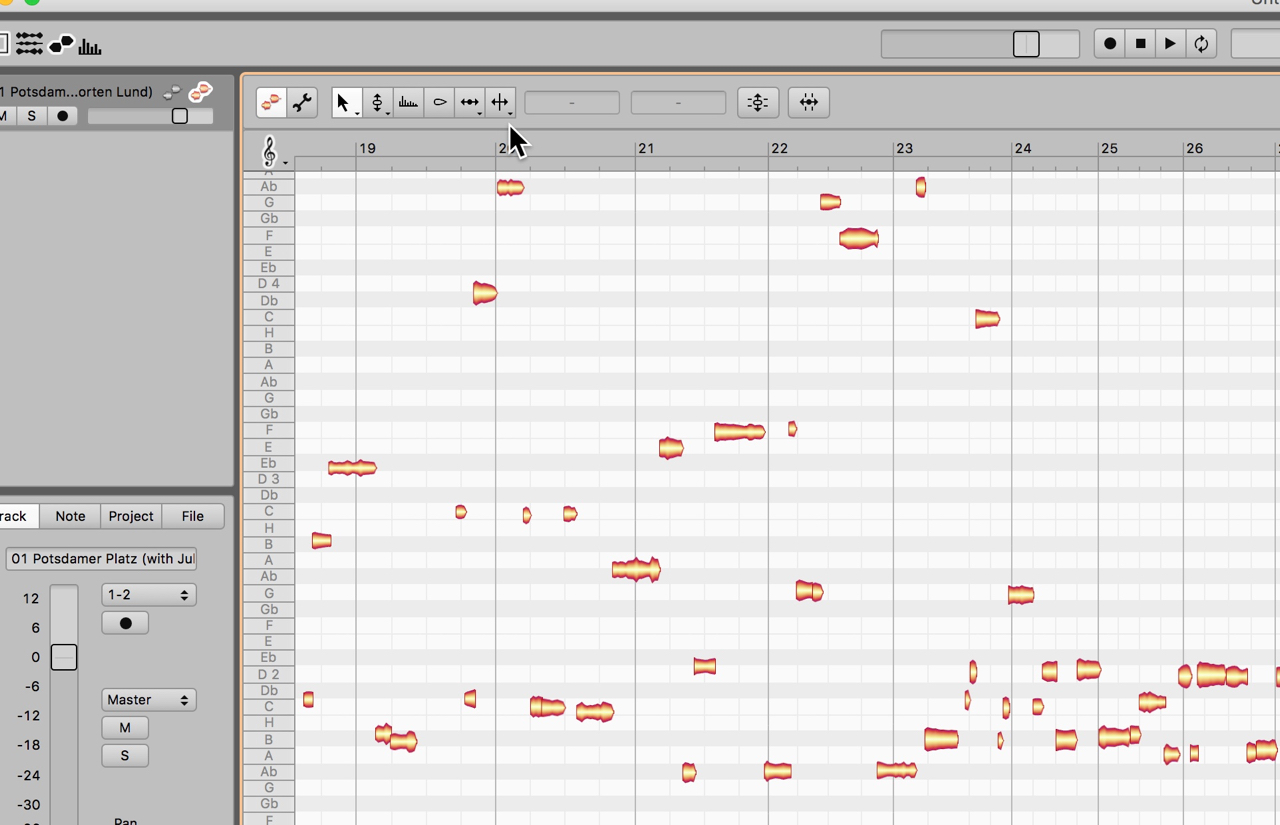Select the Amplitude tool
This screenshot has width=1280, height=825.
(x=439, y=102)
